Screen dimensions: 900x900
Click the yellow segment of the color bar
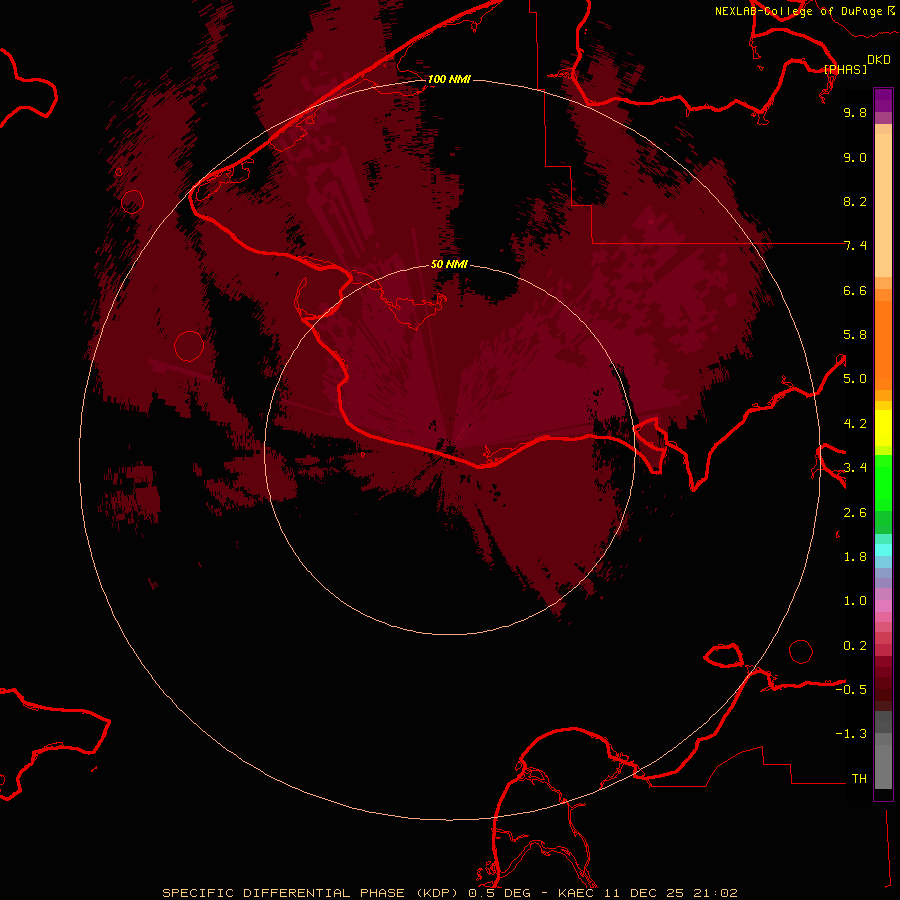click(x=883, y=428)
